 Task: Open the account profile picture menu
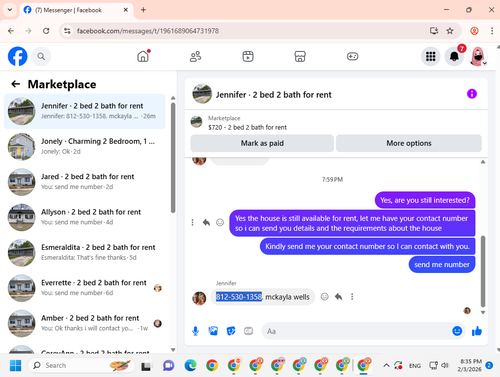tap(478, 56)
